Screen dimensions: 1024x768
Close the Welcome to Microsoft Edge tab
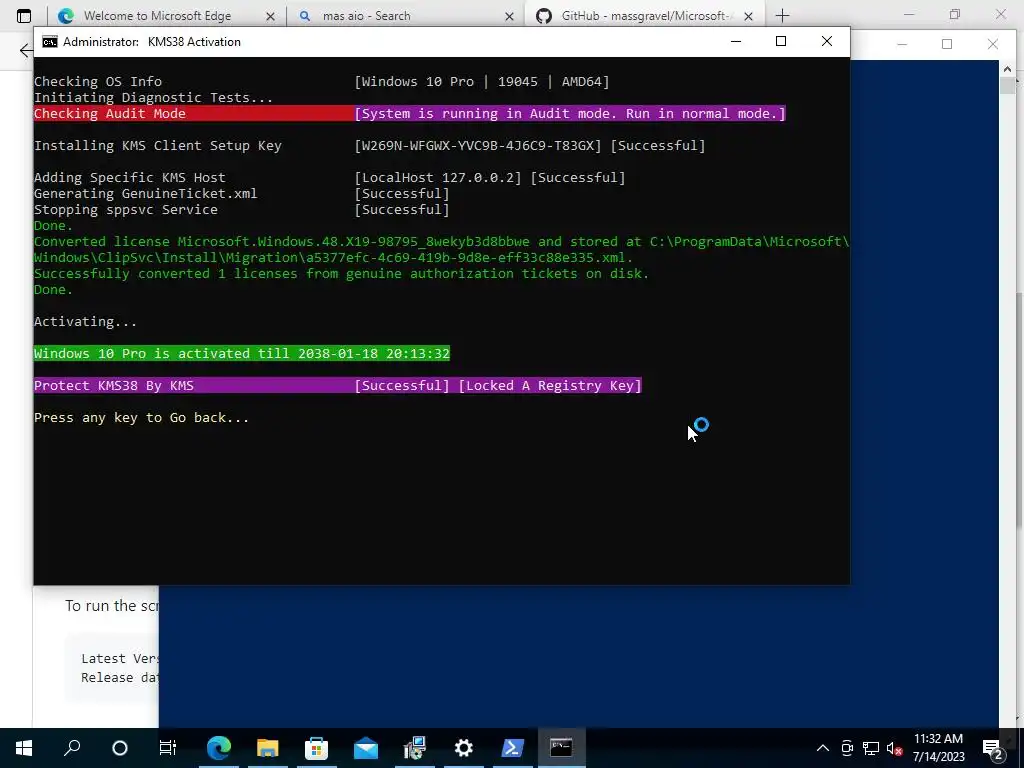tap(270, 16)
